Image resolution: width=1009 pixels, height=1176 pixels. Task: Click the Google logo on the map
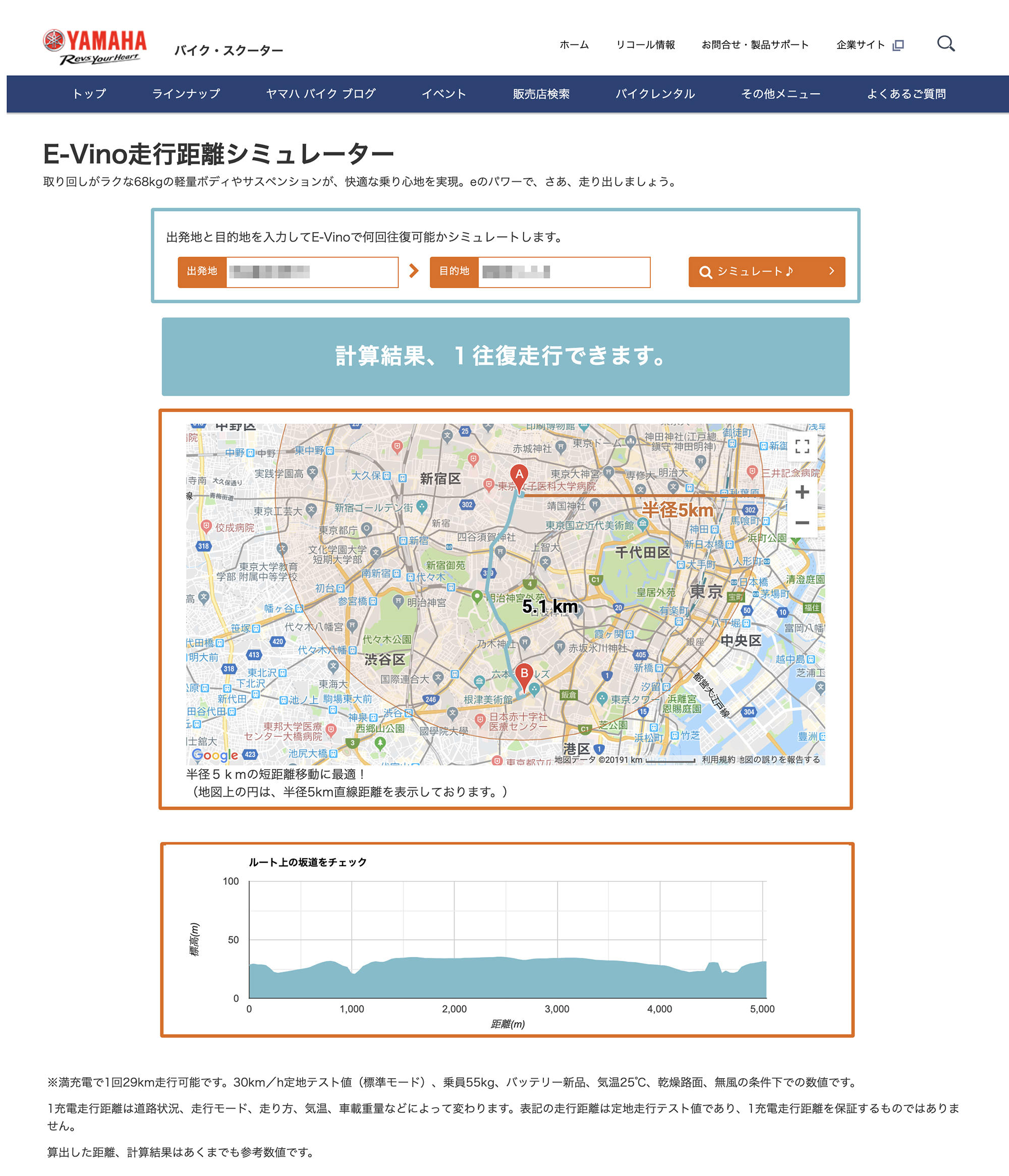click(215, 755)
